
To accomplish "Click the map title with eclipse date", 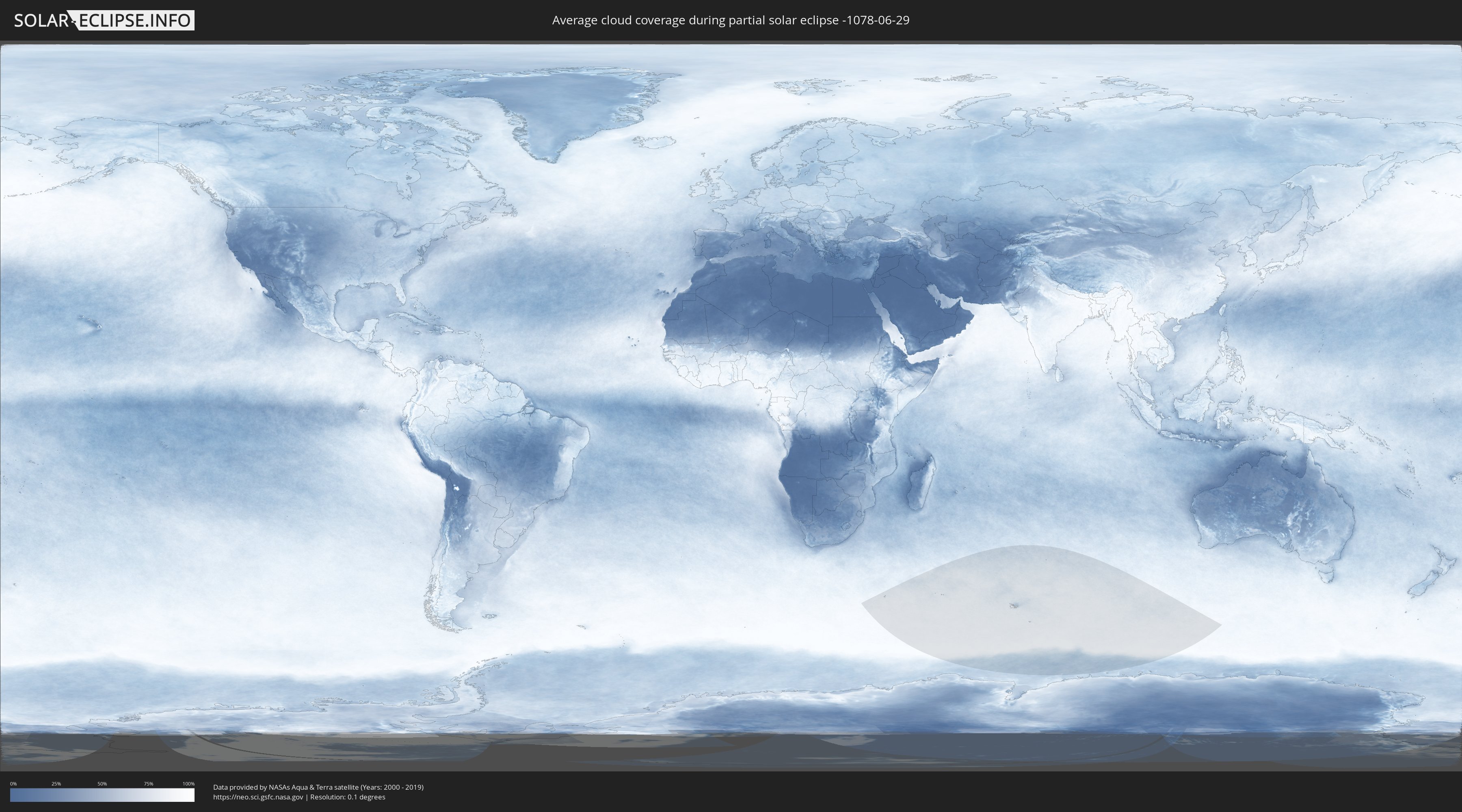I will tap(731, 20).
